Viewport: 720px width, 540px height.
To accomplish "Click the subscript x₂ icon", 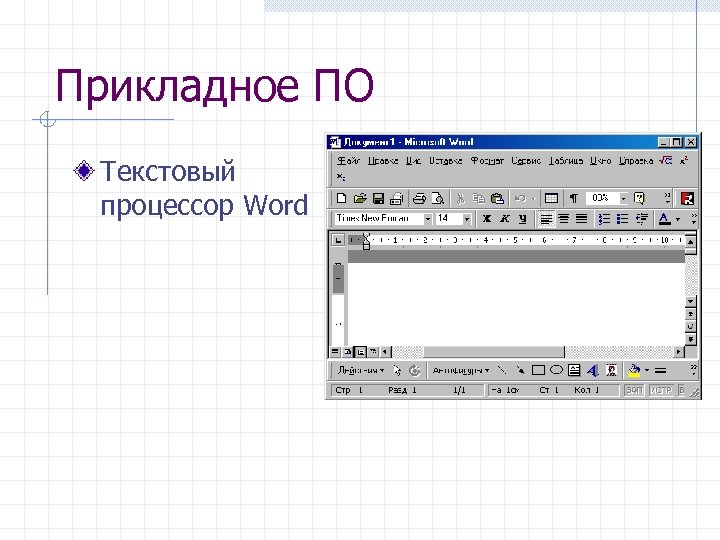I will (x=341, y=176).
